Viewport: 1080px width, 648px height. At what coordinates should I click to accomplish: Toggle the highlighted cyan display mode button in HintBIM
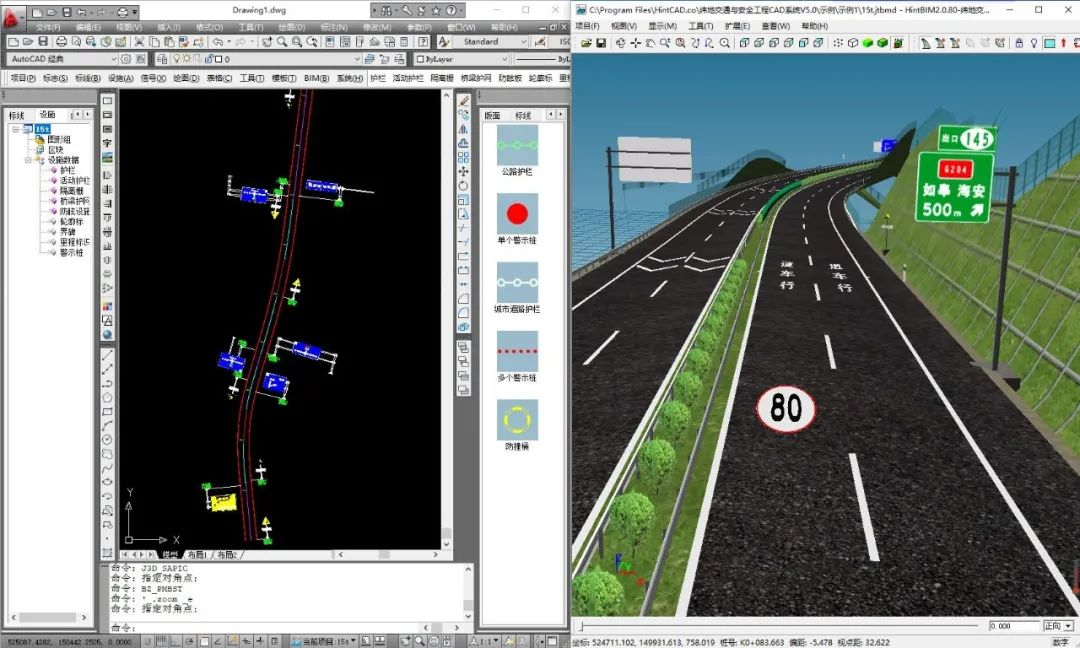[1049, 43]
